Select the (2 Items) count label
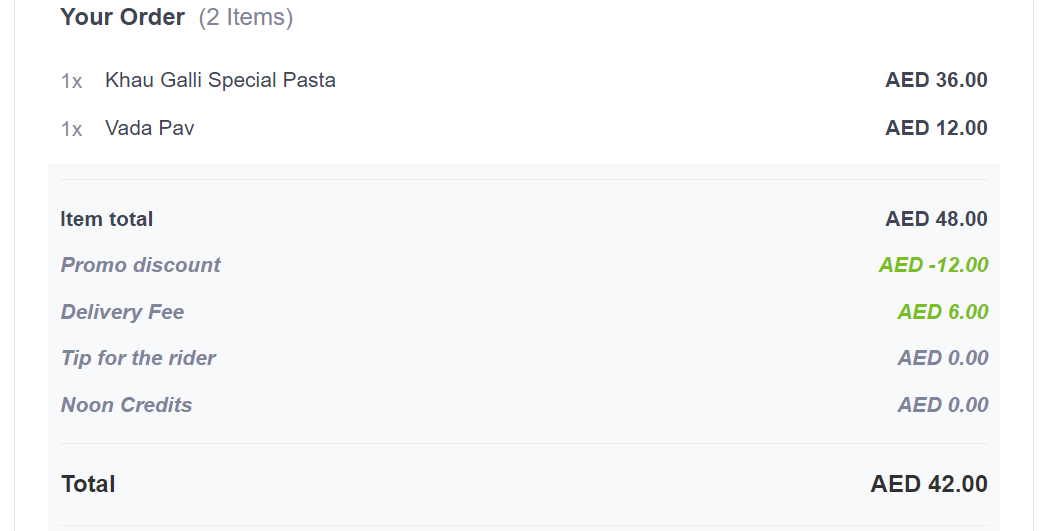This screenshot has height=531, width=1060. pos(246,17)
